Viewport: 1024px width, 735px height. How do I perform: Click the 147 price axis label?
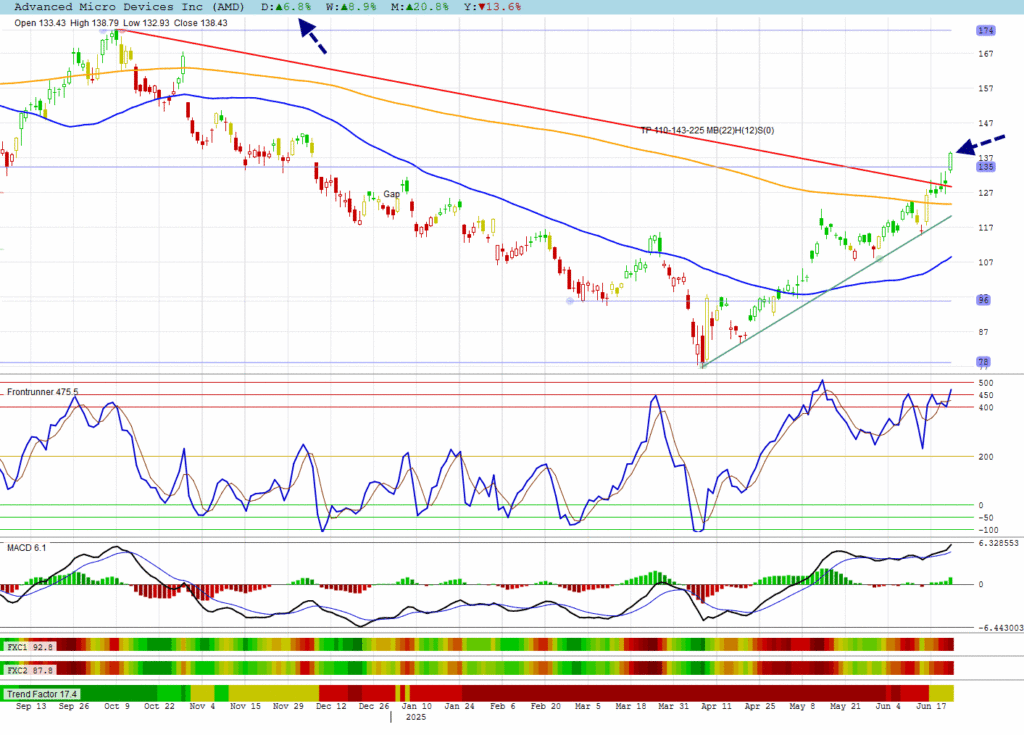[985, 123]
